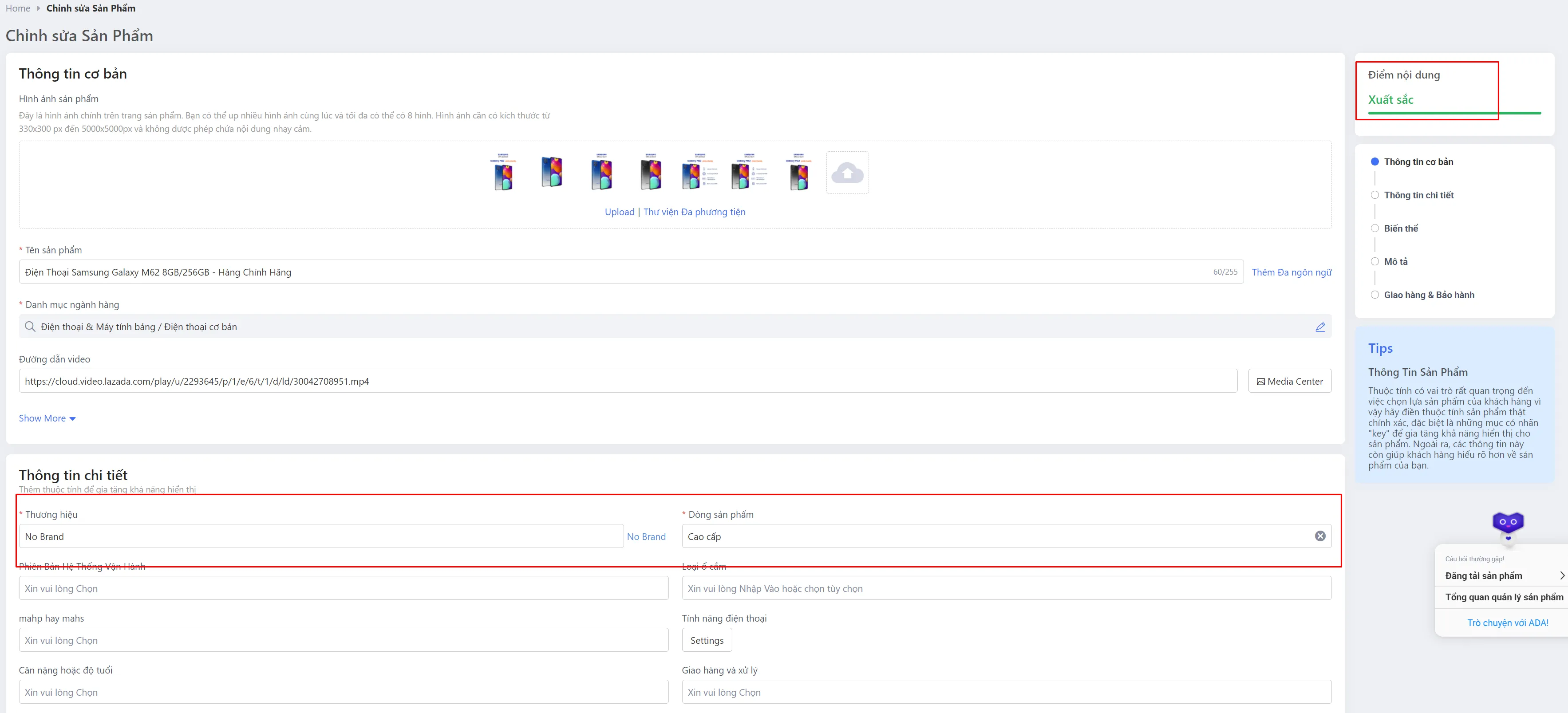1568x713 pixels.
Task: Open the Cân nặng hoặc độ tuổi dropdown
Action: click(344, 692)
